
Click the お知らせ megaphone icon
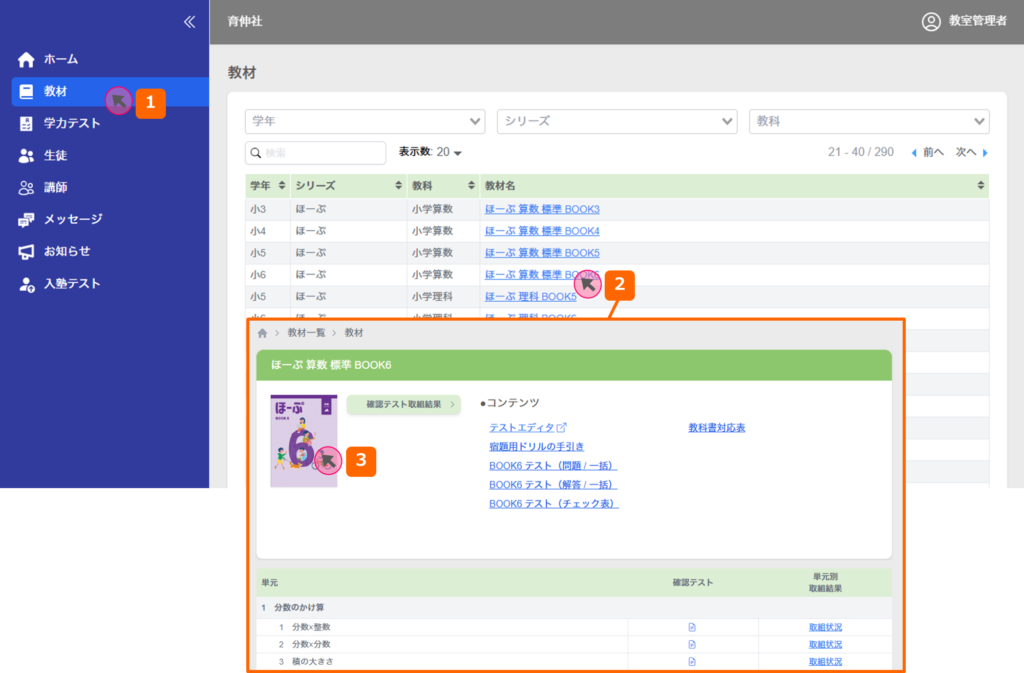(x=27, y=252)
